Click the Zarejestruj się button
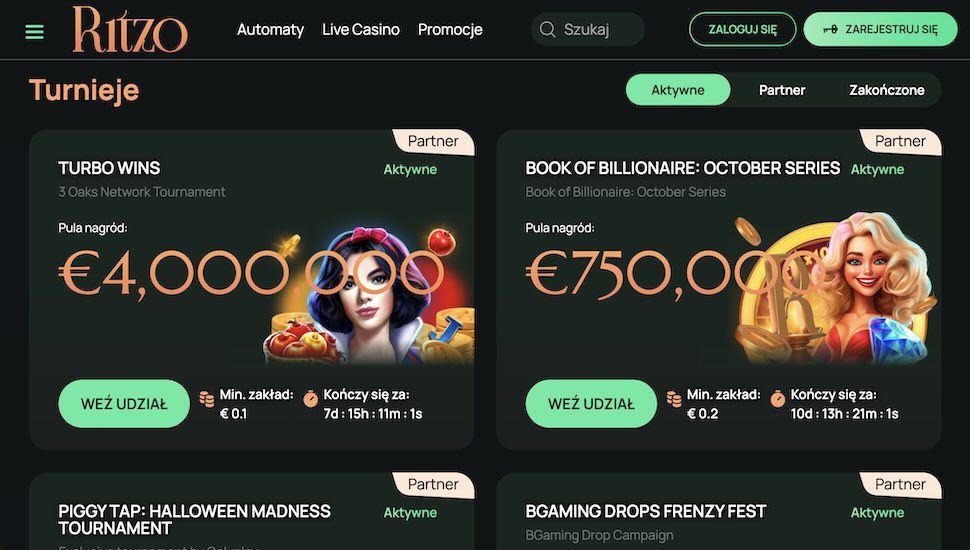970x550 pixels. point(880,29)
